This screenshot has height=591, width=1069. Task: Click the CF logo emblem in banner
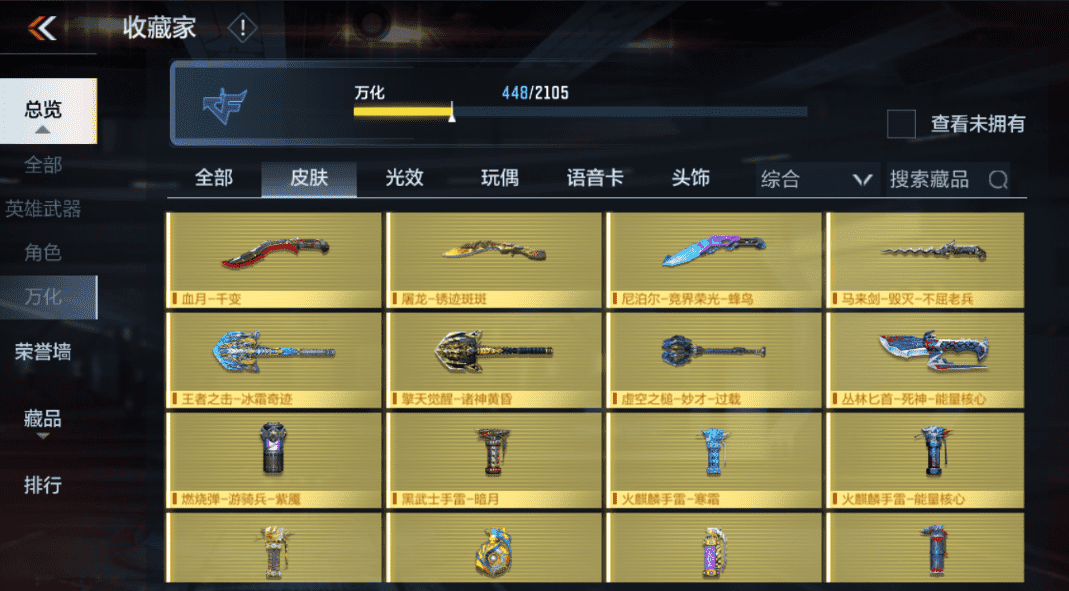(x=224, y=106)
